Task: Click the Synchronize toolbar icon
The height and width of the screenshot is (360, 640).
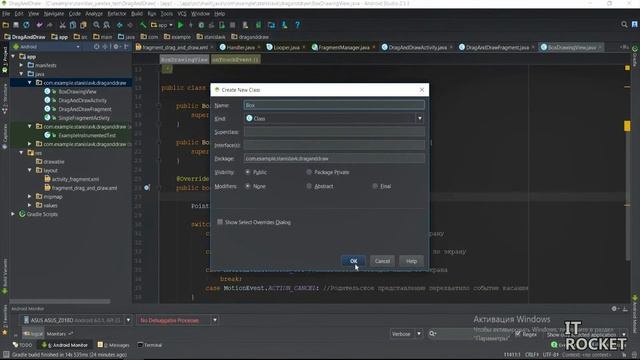Action: 27,25
